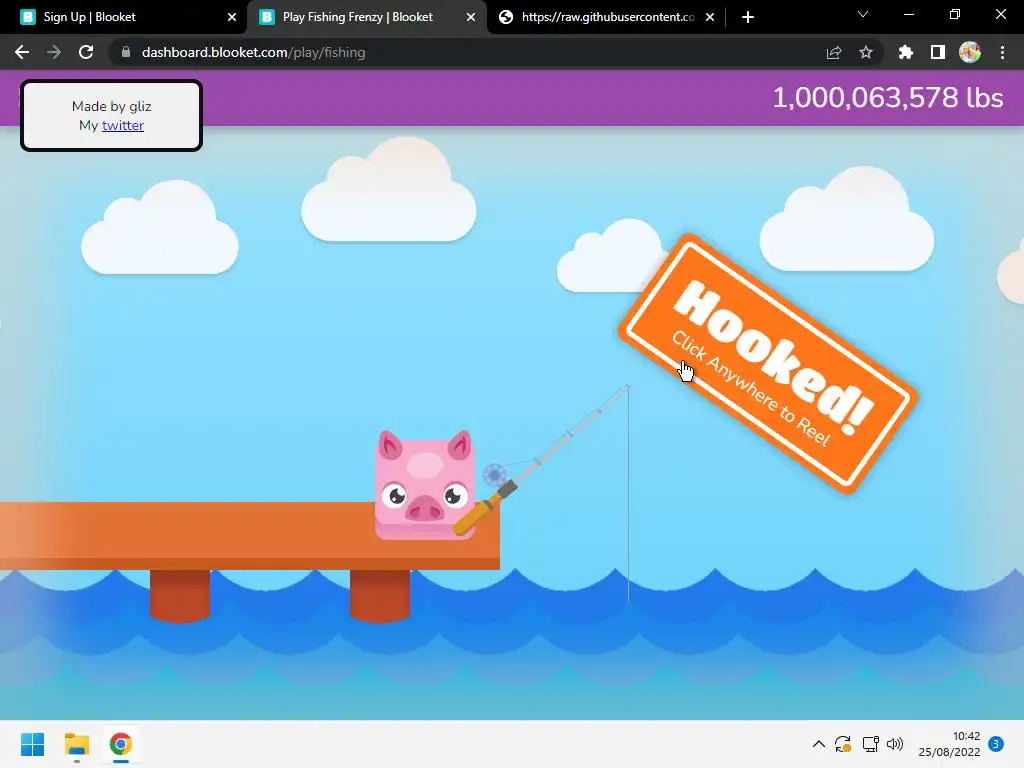The width and height of the screenshot is (1024, 768).
Task: Open Chrome's three-dot menu
Action: click(x=1002, y=52)
